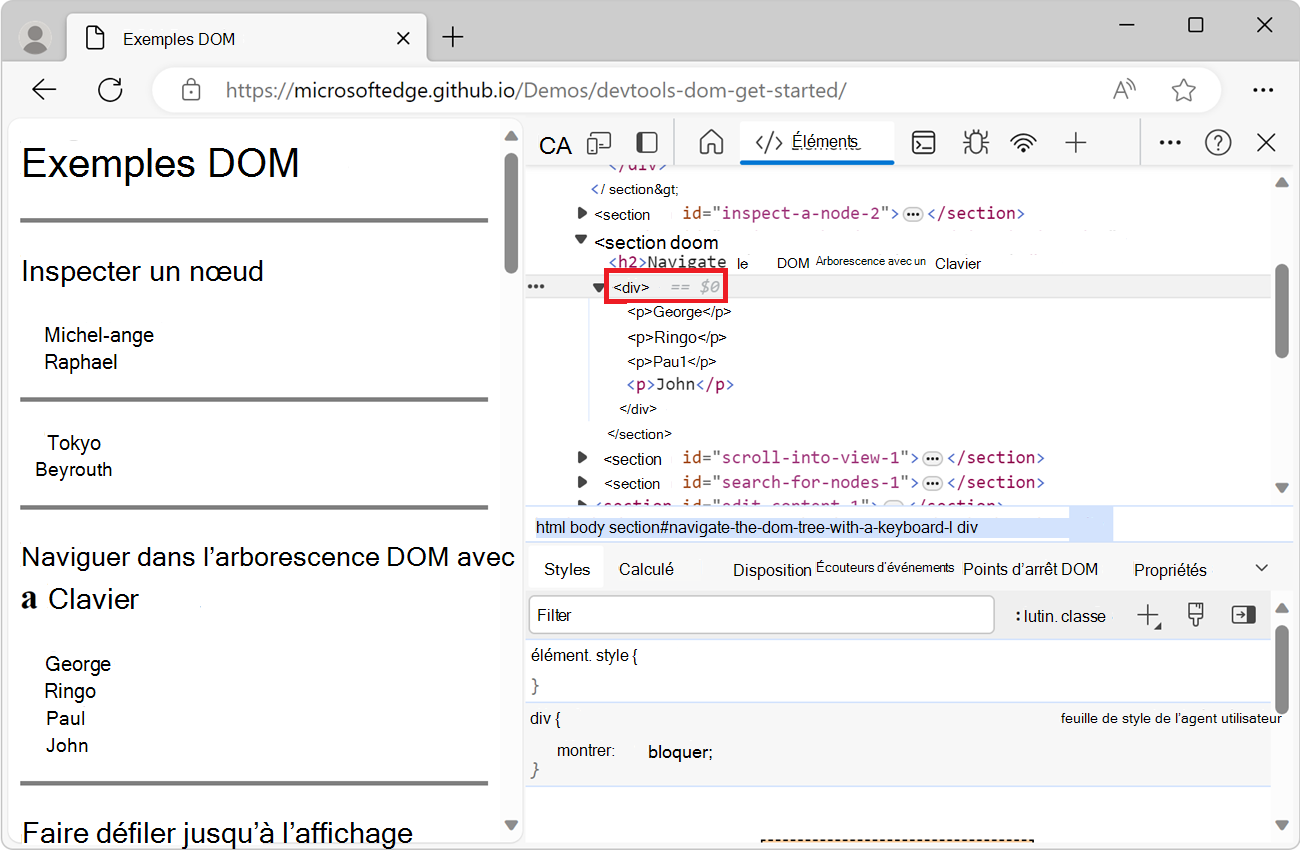Image resolution: width=1300 pixels, height=850 pixels.
Task: Click the paintbrush rendering icon in Styles
Action: tap(1195, 615)
